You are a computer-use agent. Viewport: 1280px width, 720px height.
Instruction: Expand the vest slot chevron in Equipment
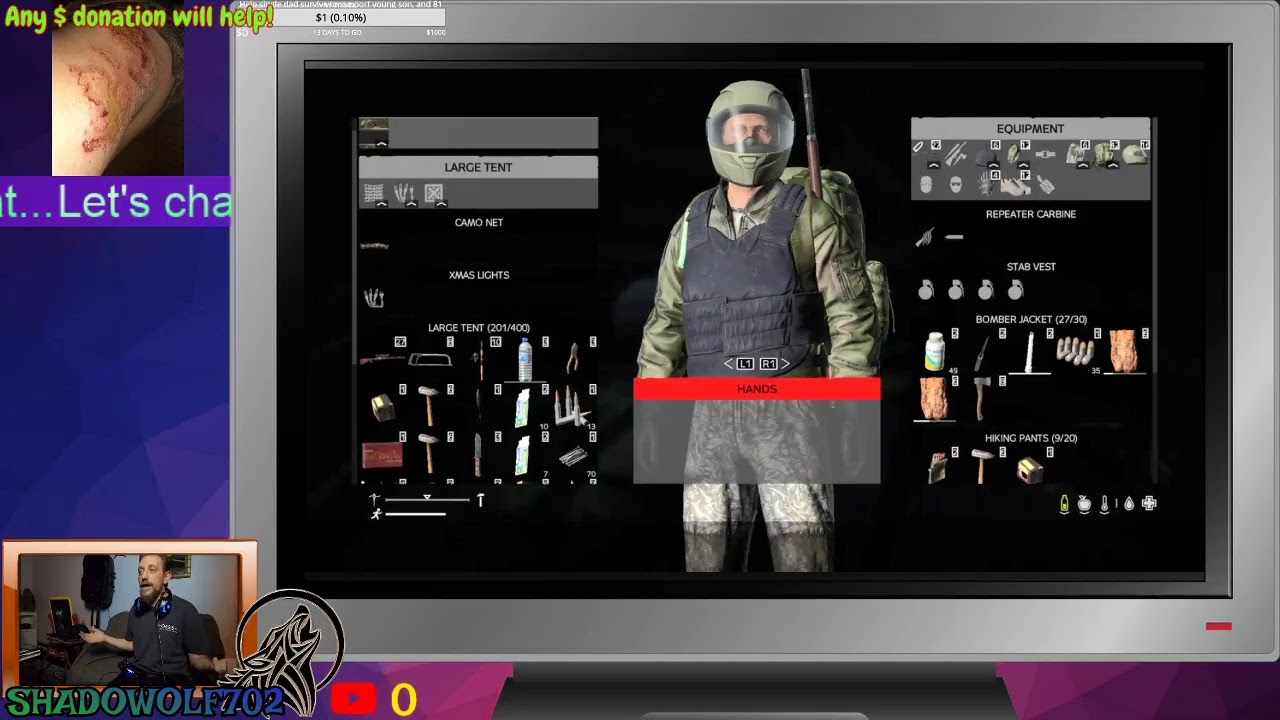1023,165
